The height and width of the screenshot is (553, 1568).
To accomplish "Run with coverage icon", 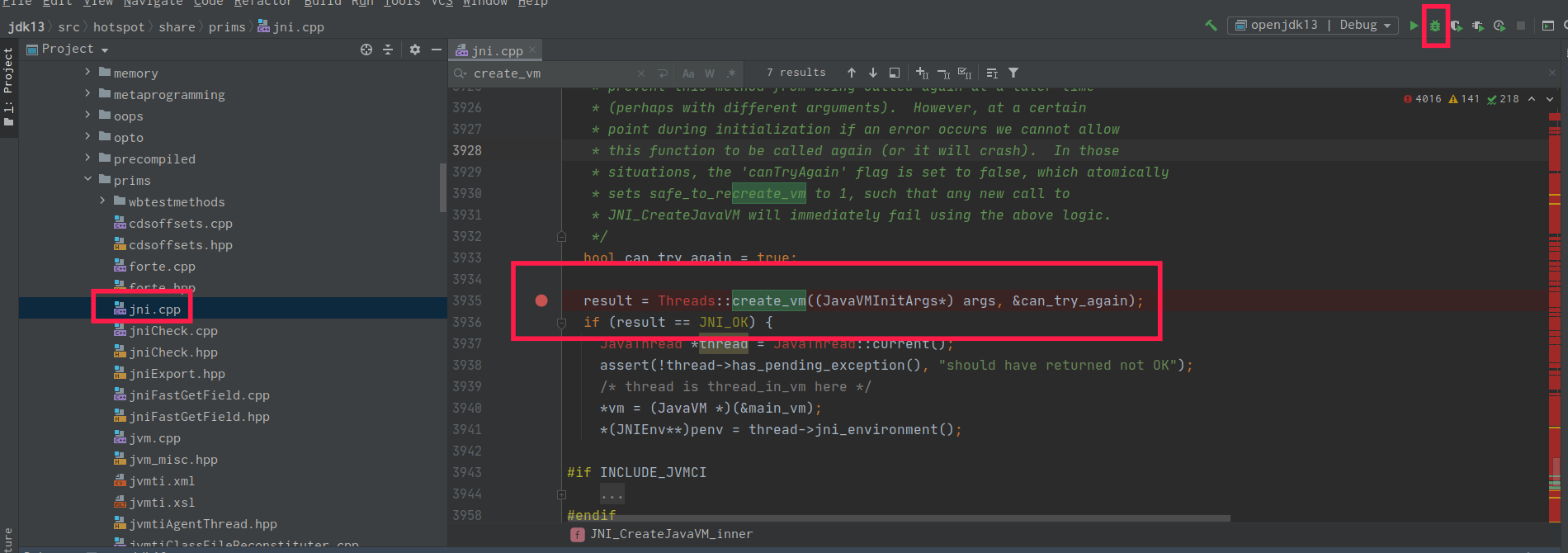I will click(x=1457, y=26).
